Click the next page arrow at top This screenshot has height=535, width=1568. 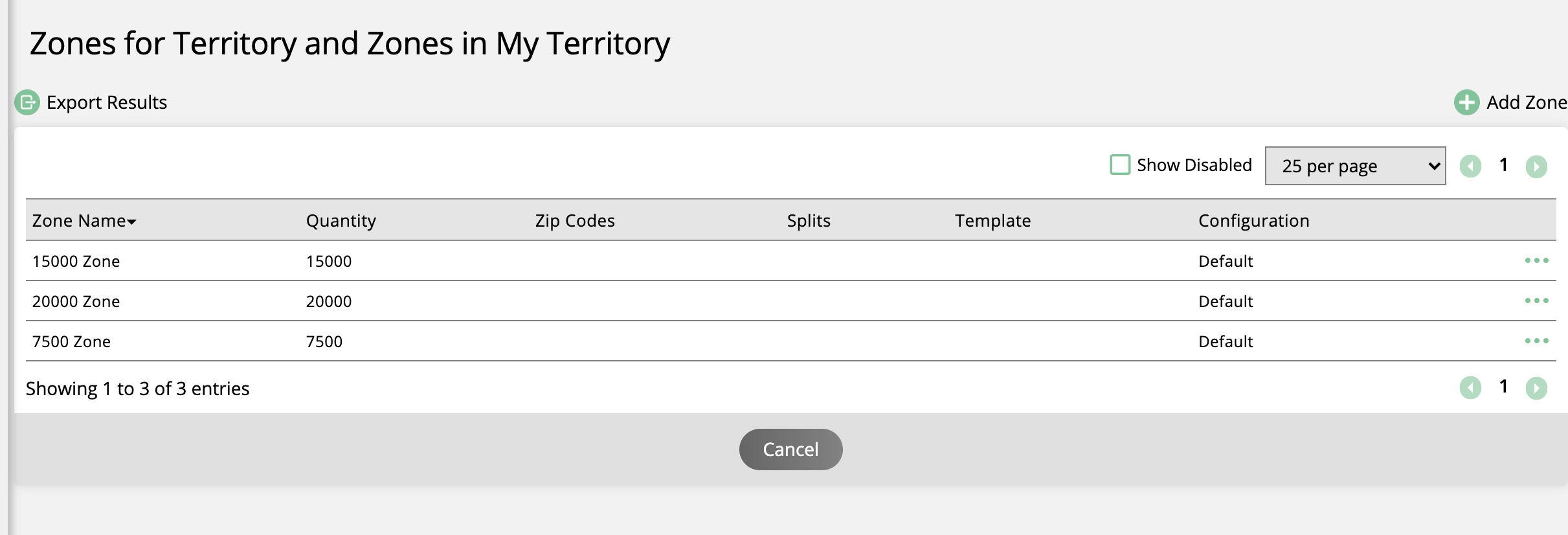(x=1538, y=166)
